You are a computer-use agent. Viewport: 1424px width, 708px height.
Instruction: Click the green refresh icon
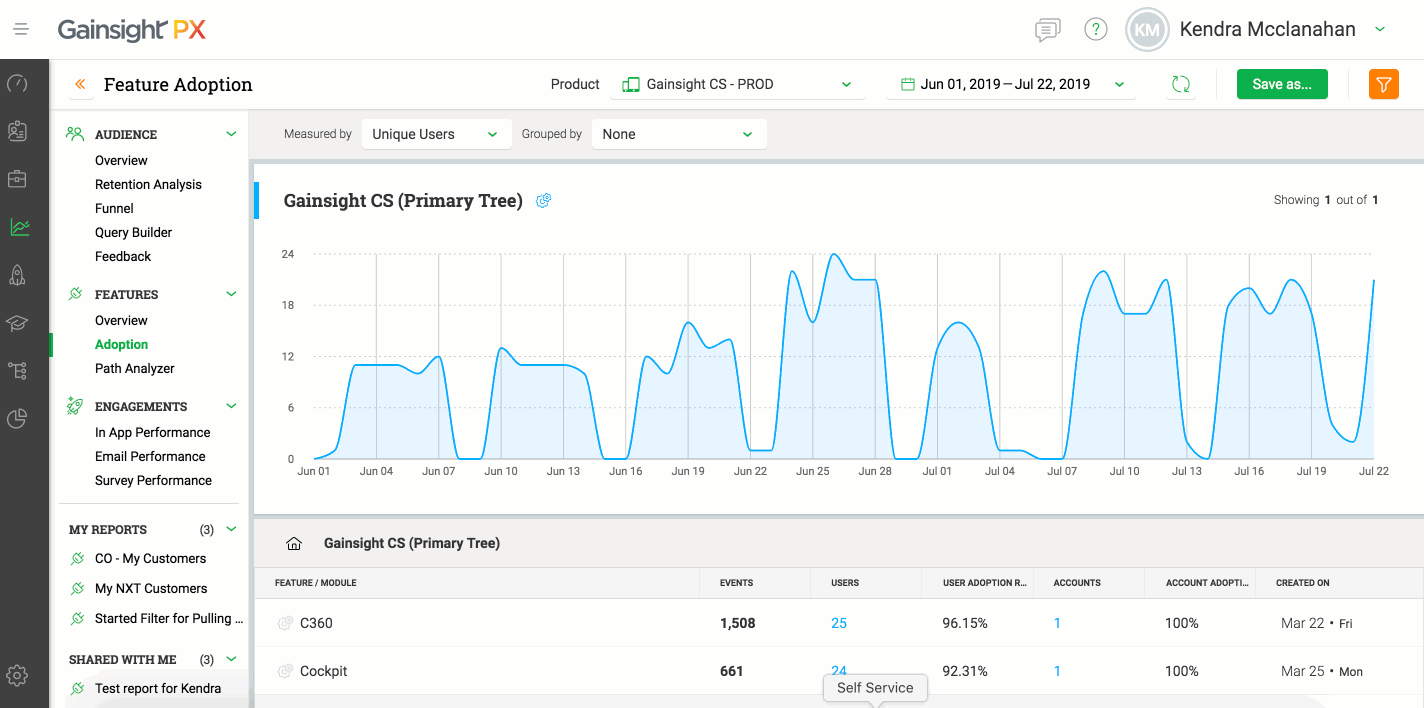(x=1181, y=85)
